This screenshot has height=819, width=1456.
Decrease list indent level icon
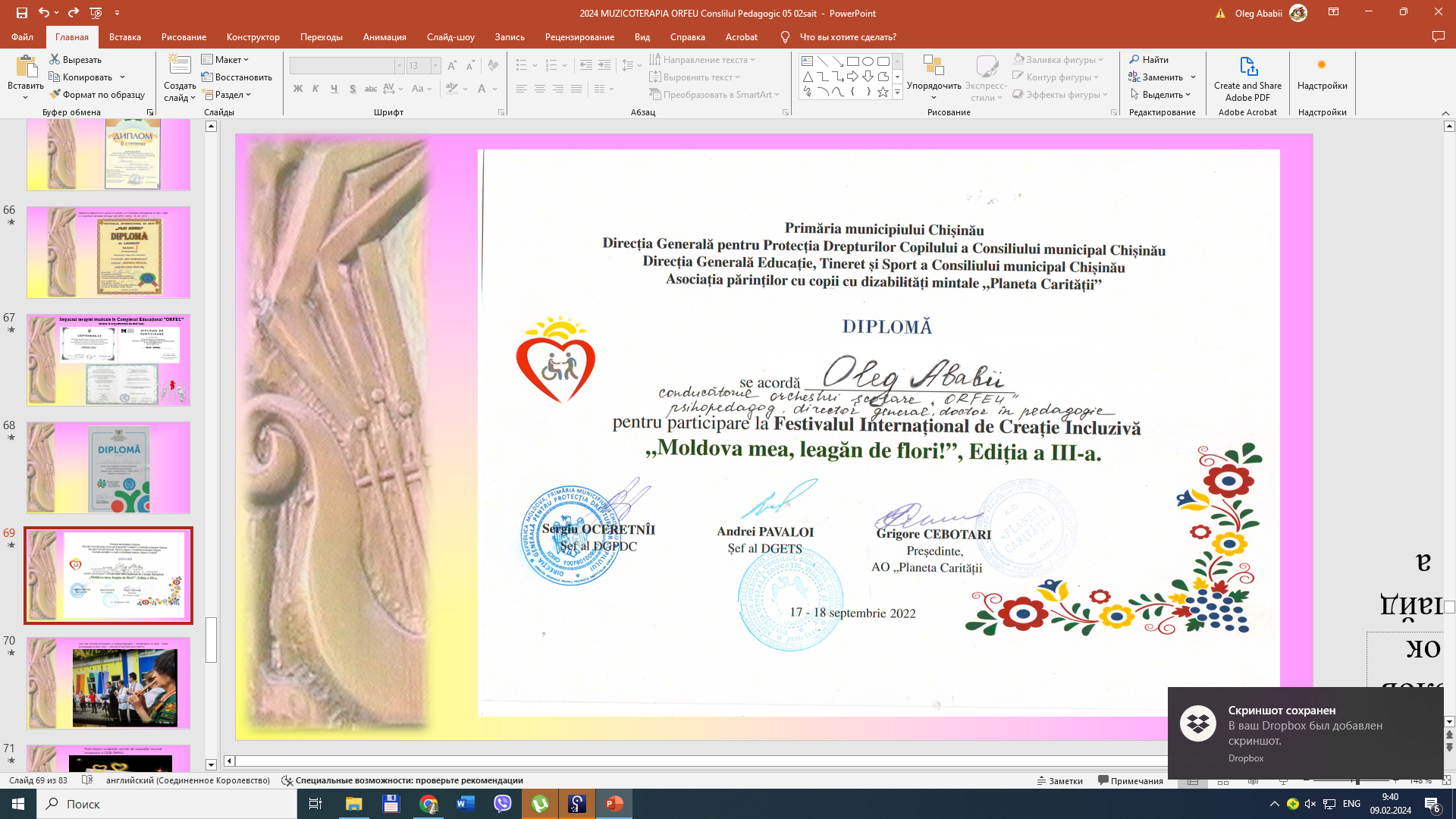point(586,66)
